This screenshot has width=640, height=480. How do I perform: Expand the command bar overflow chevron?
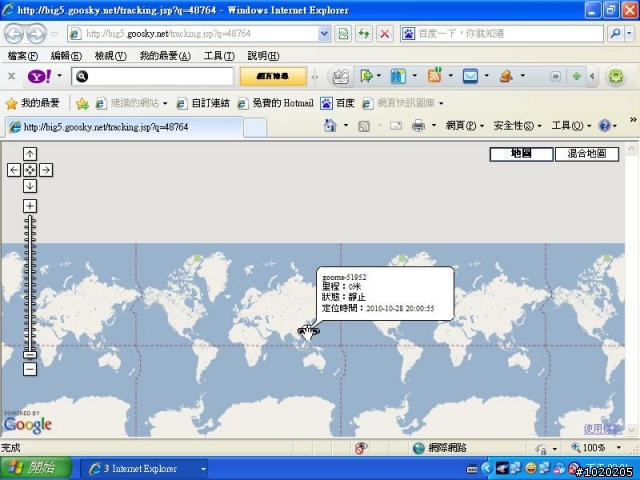click(633, 120)
